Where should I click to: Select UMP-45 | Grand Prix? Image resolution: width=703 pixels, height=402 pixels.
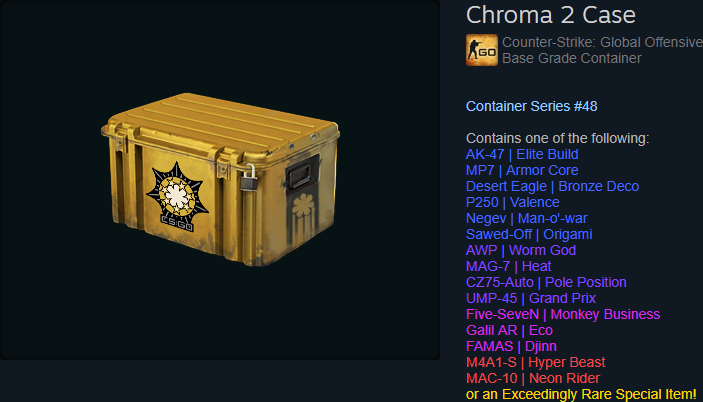pos(531,298)
